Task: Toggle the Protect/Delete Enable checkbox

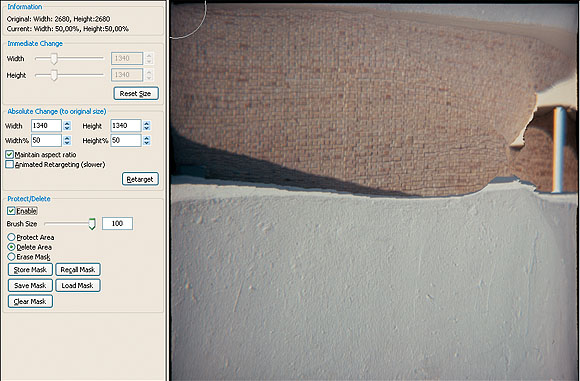Action: pyautogui.click(x=11, y=211)
